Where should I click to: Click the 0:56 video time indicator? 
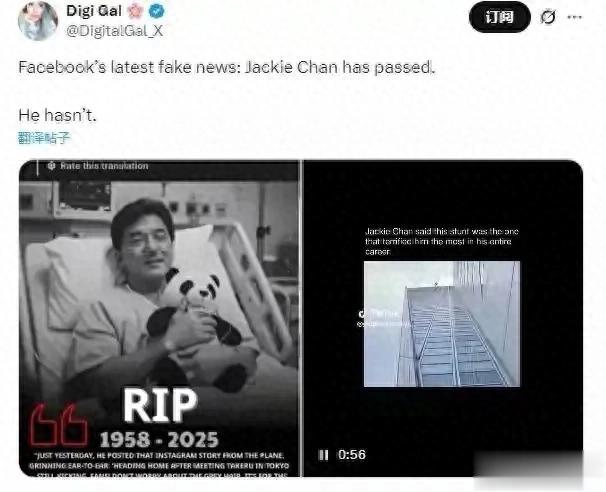[x=352, y=455]
